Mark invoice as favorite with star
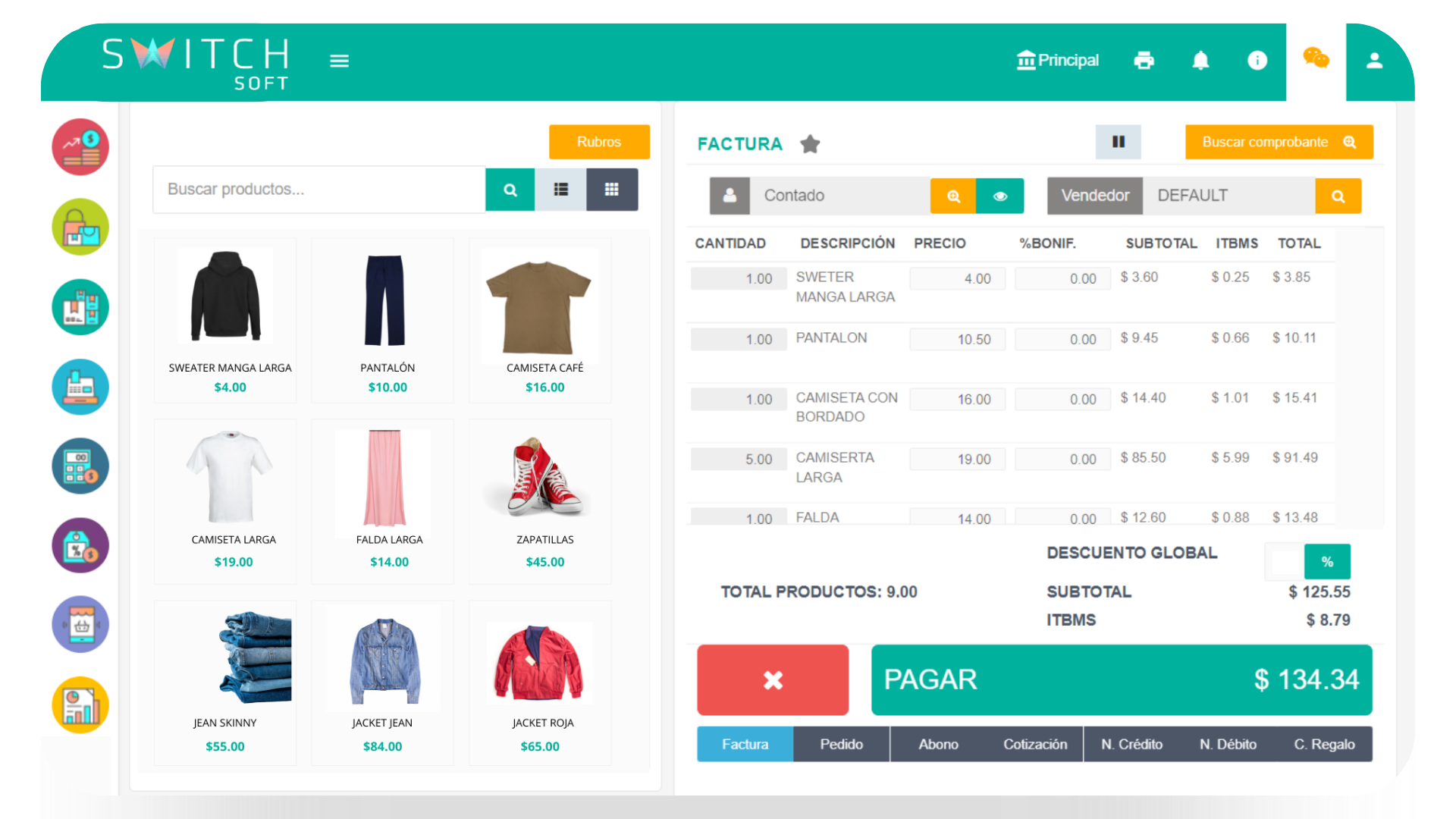This screenshot has height=819, width=1456. coord(810,143)
